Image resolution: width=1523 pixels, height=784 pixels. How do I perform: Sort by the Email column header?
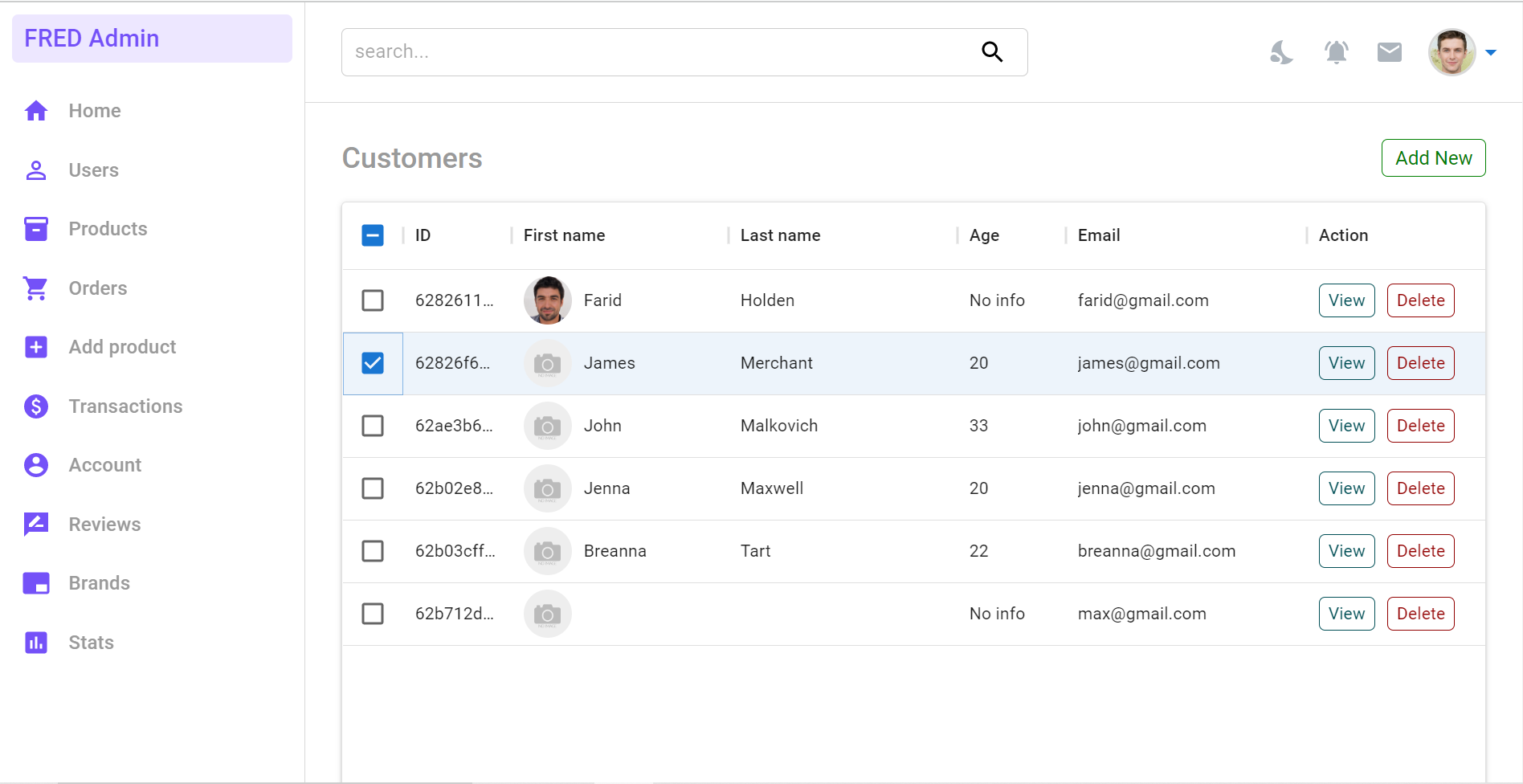[1099, 235]
